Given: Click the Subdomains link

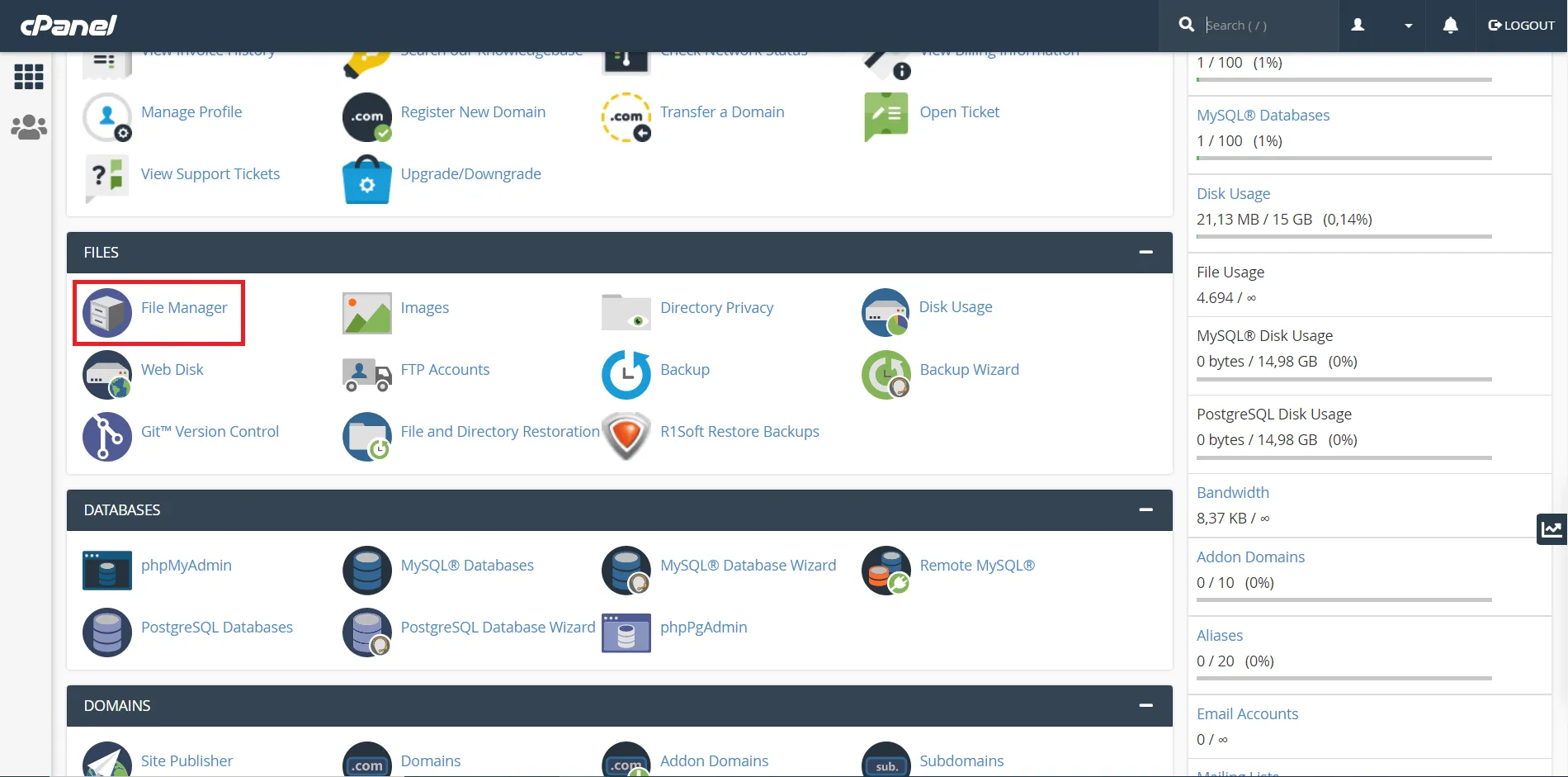Looking at the screenshot, I should pos(961,760).
